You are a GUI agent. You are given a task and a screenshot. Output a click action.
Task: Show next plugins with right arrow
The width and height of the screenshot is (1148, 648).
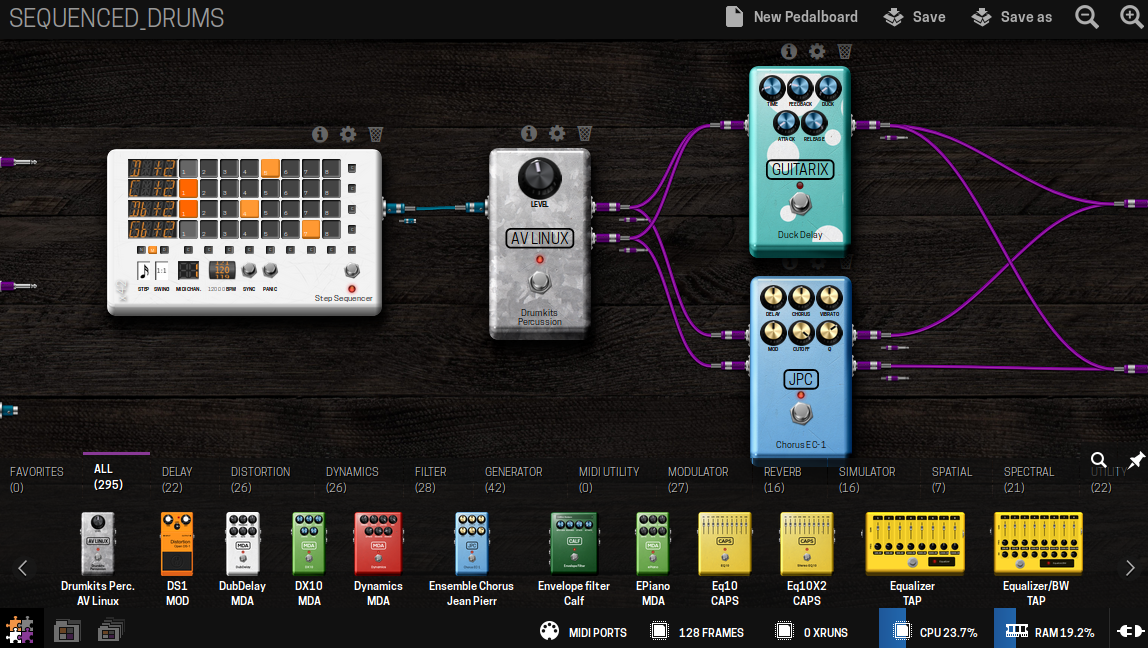point(1130,567)
